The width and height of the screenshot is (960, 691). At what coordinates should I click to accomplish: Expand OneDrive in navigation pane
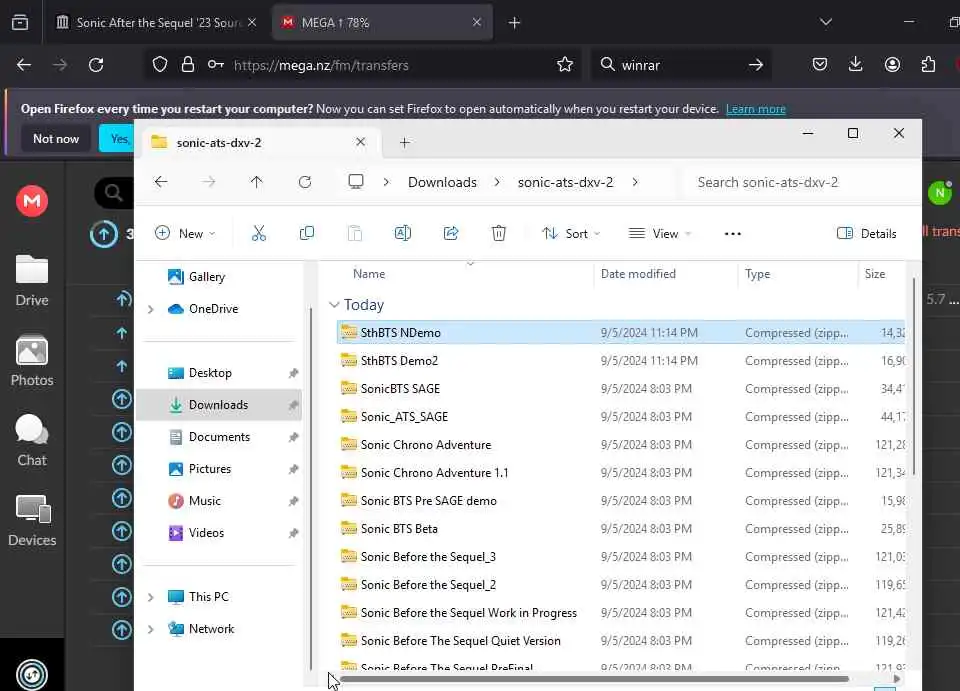(151, 309)
